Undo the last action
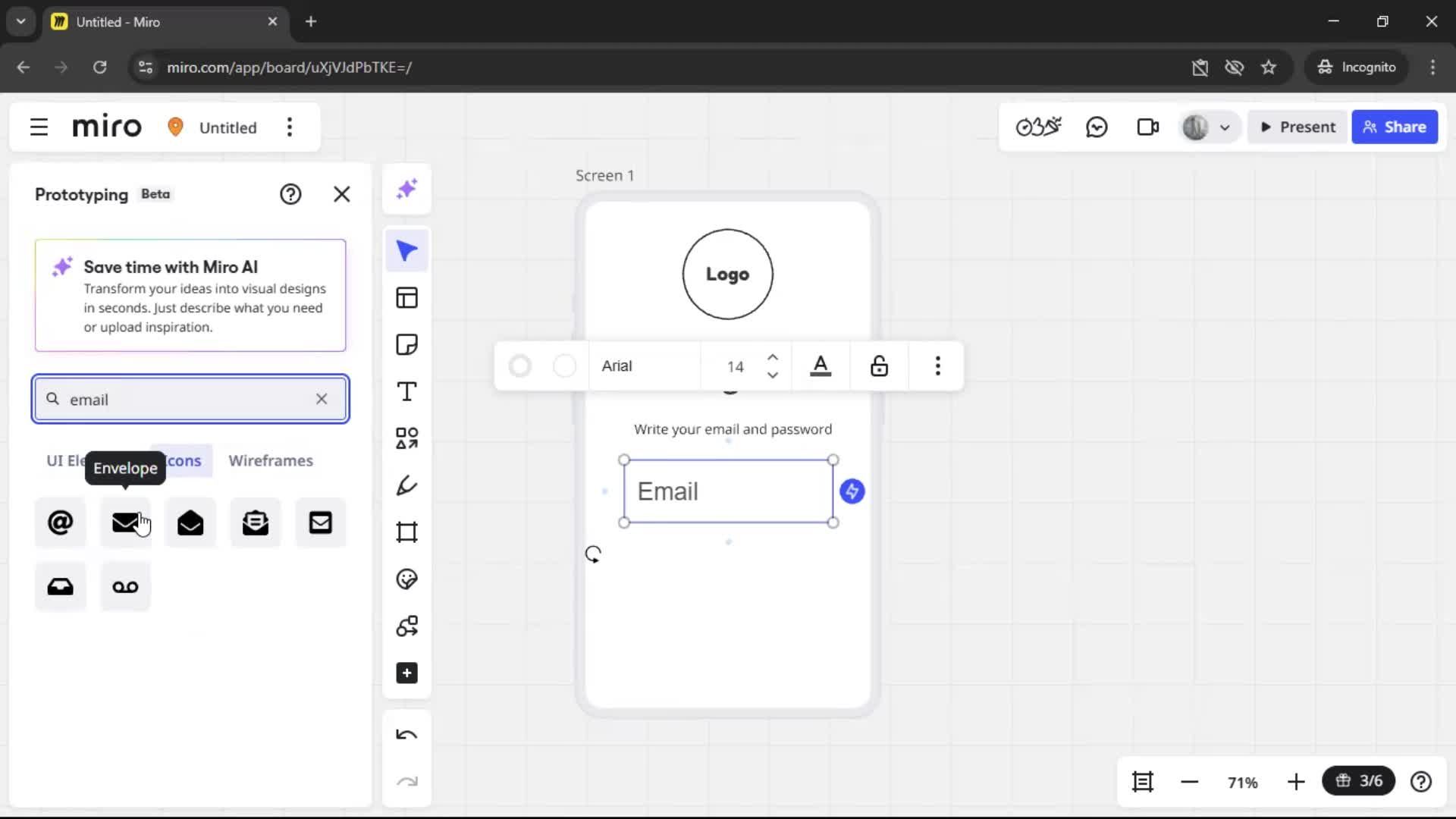The image size is (1456, 819). click(x=407, y=735)
